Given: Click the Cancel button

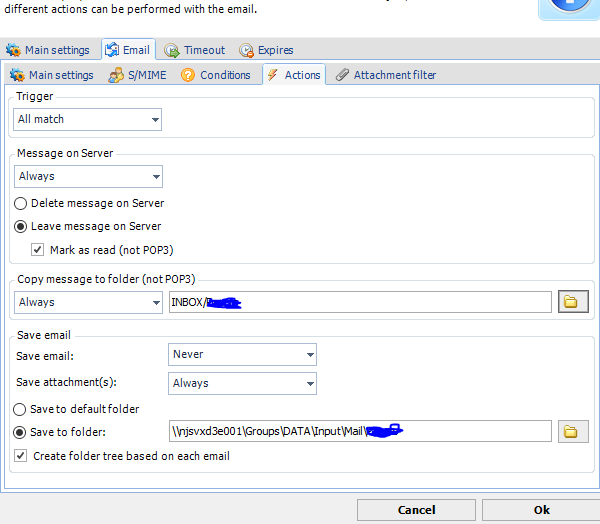Looking at the screenshot, I should [416, 509].
